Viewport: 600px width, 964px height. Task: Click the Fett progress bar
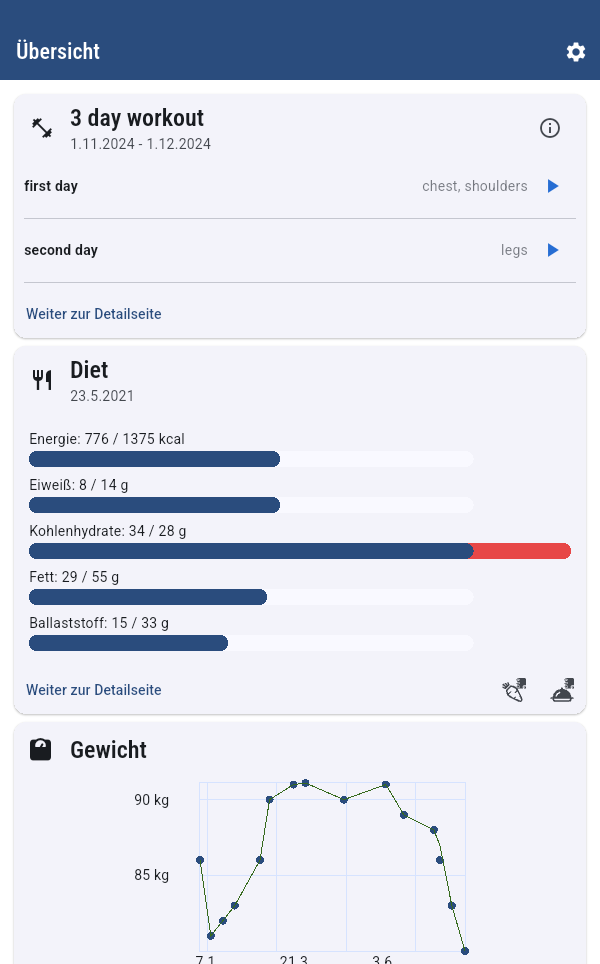tap(250, 597)
